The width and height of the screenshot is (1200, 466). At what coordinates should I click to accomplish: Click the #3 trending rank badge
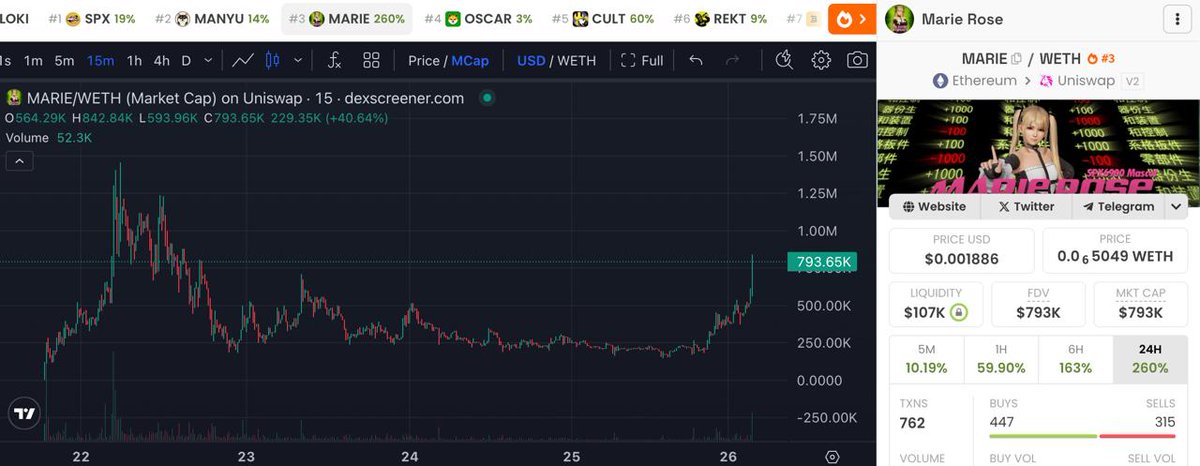click(1101, 59)
